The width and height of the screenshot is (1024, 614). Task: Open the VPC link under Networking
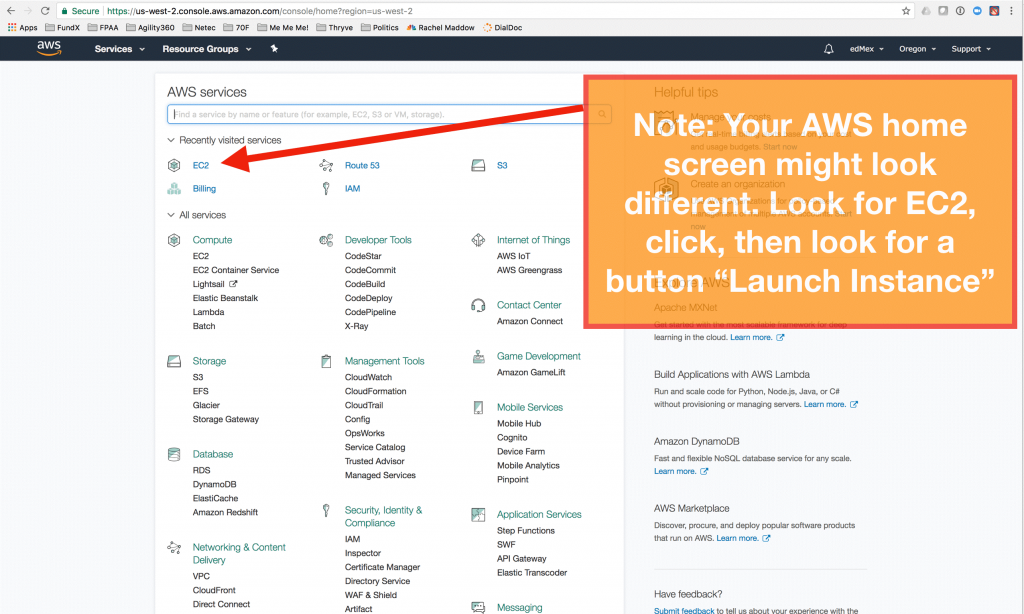[201, 577]
